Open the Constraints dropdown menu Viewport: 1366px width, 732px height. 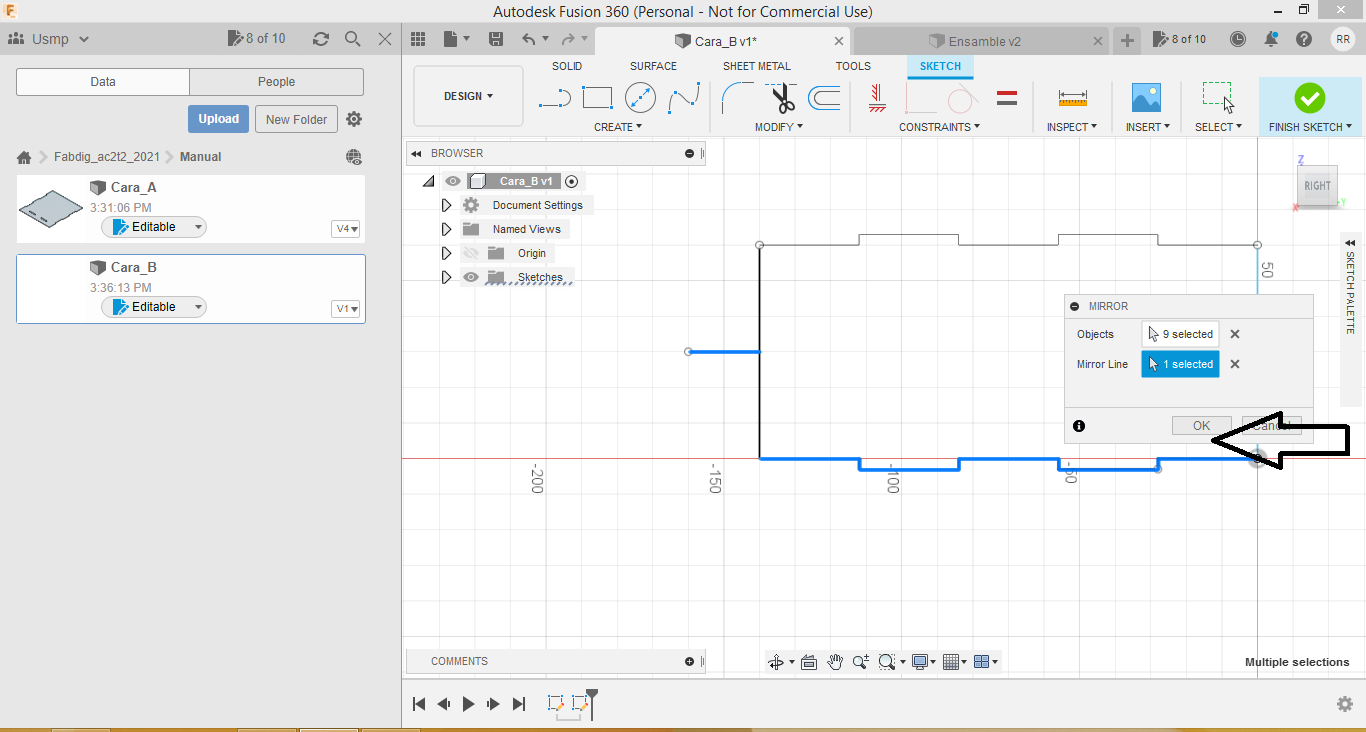[x=939, y=127]
